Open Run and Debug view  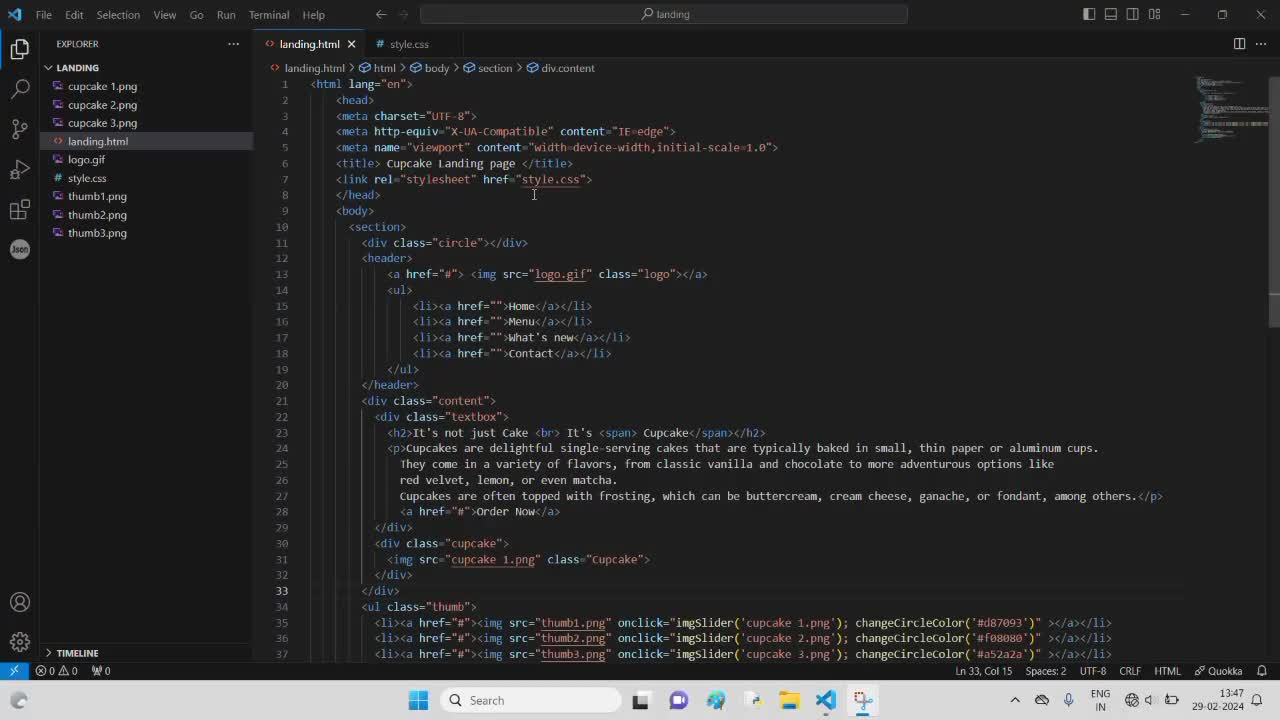(x=20, y=170)
